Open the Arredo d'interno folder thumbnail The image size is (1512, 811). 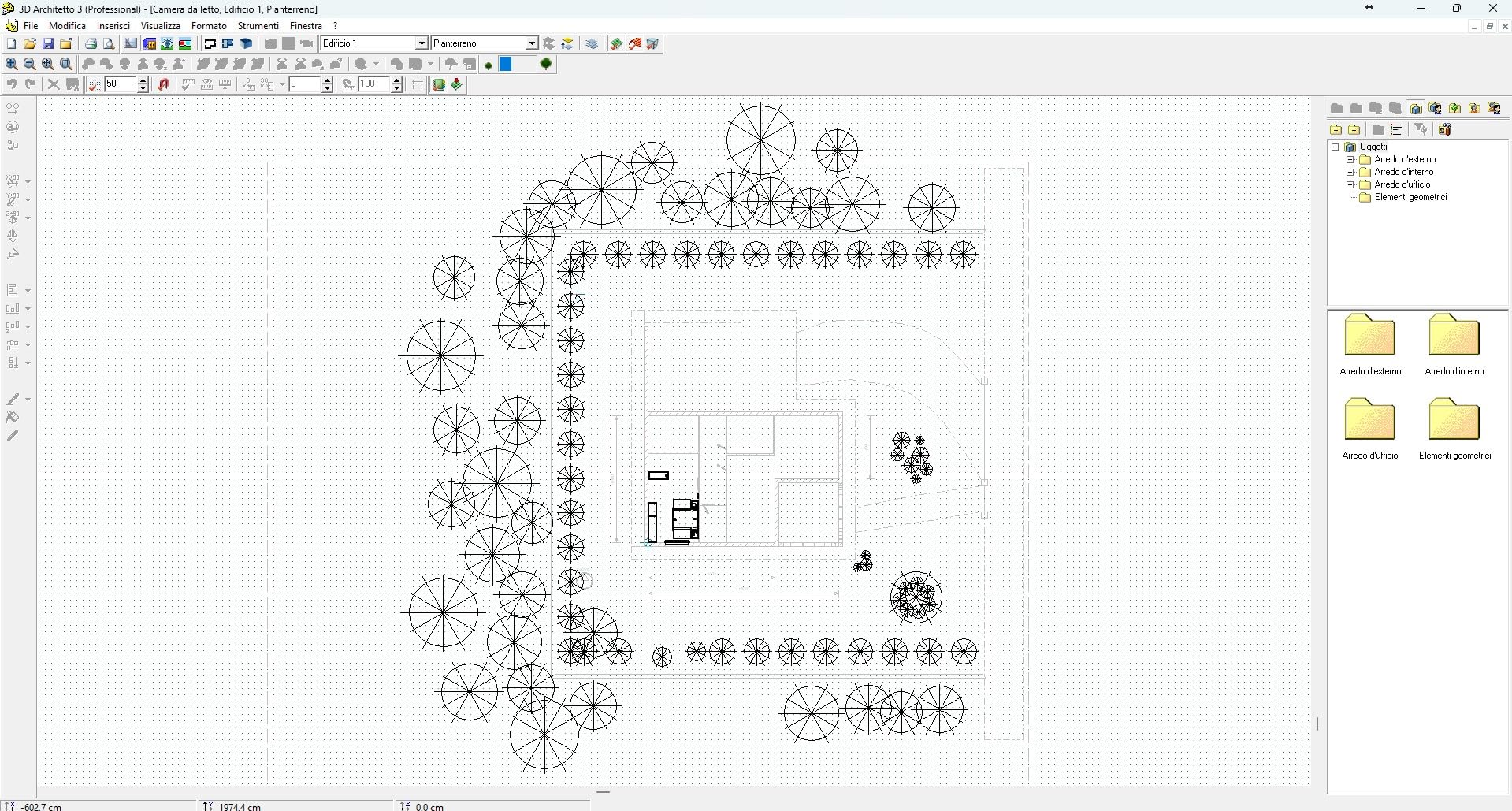(1454, 334)
